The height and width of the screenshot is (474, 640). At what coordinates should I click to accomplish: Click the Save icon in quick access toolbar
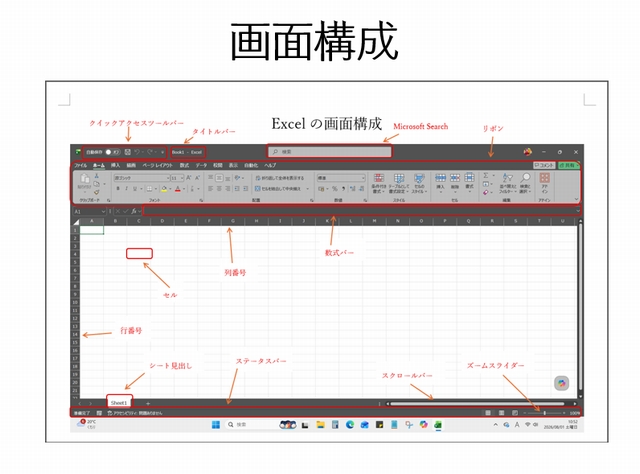[128, 152]
